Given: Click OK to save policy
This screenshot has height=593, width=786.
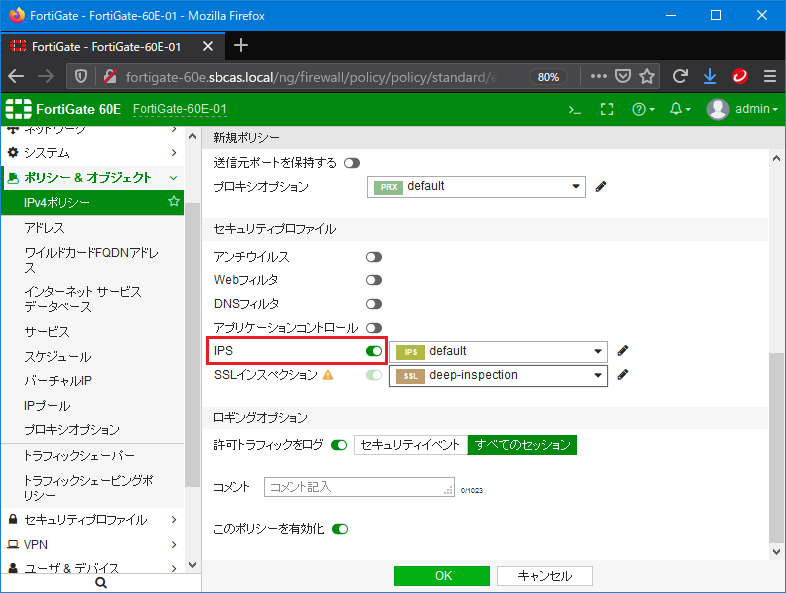Looking at the screenshot, I should pos(442,576).
